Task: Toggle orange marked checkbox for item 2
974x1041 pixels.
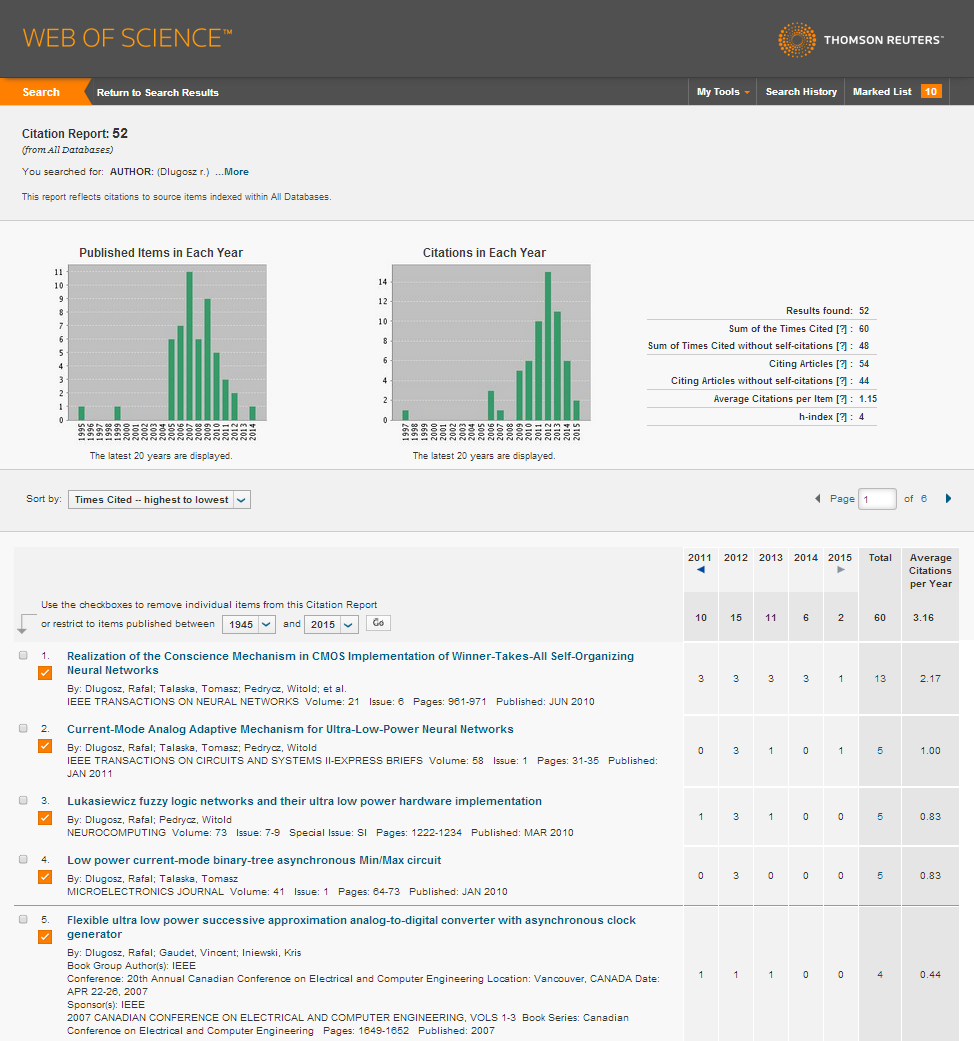Action: point(45,746)
